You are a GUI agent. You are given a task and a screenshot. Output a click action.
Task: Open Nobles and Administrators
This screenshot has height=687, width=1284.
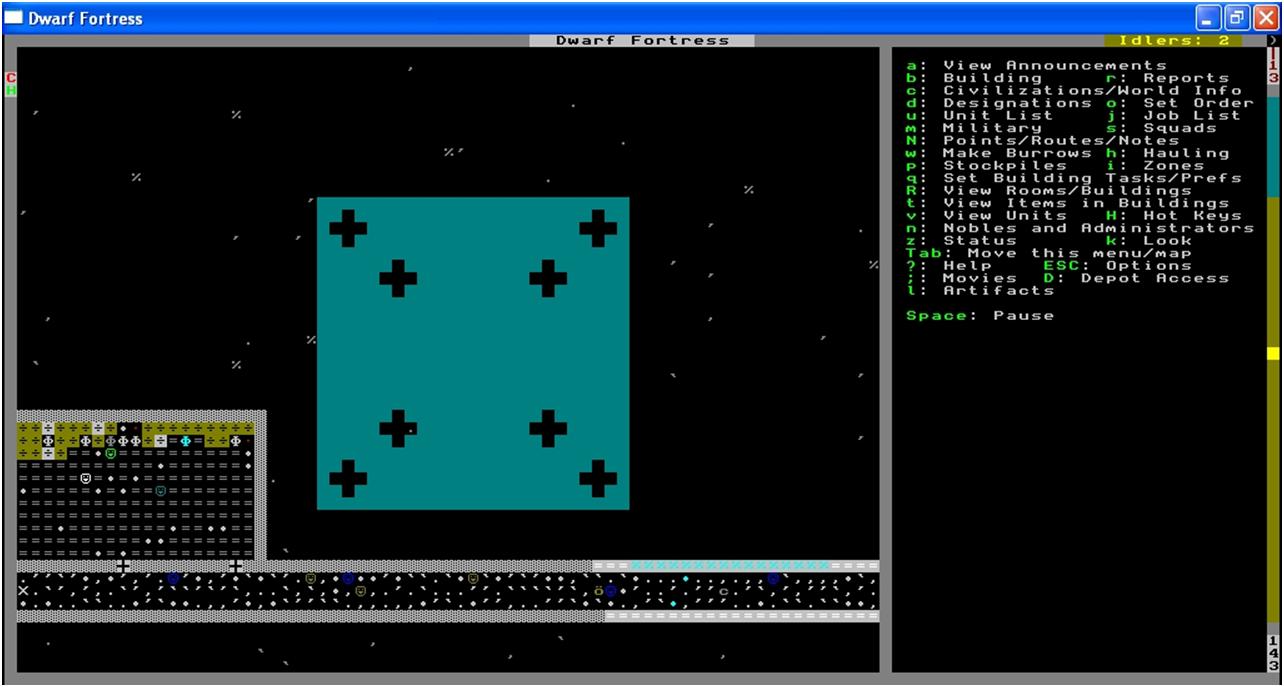click(1080, 228)
